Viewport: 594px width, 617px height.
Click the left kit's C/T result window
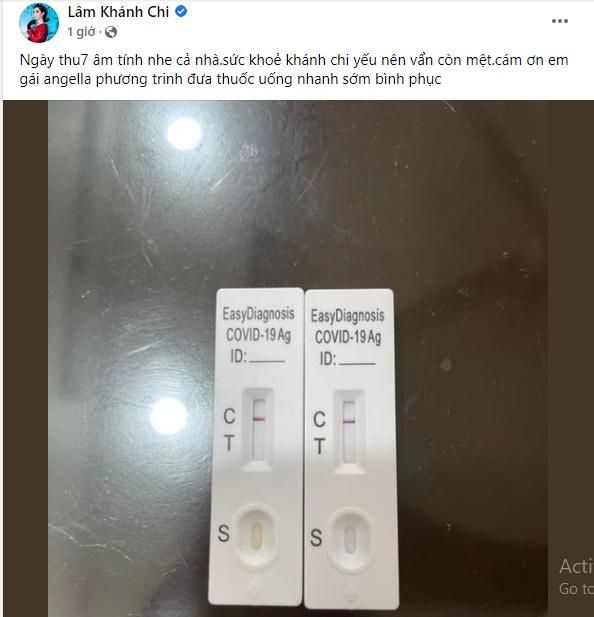[258, 429]
